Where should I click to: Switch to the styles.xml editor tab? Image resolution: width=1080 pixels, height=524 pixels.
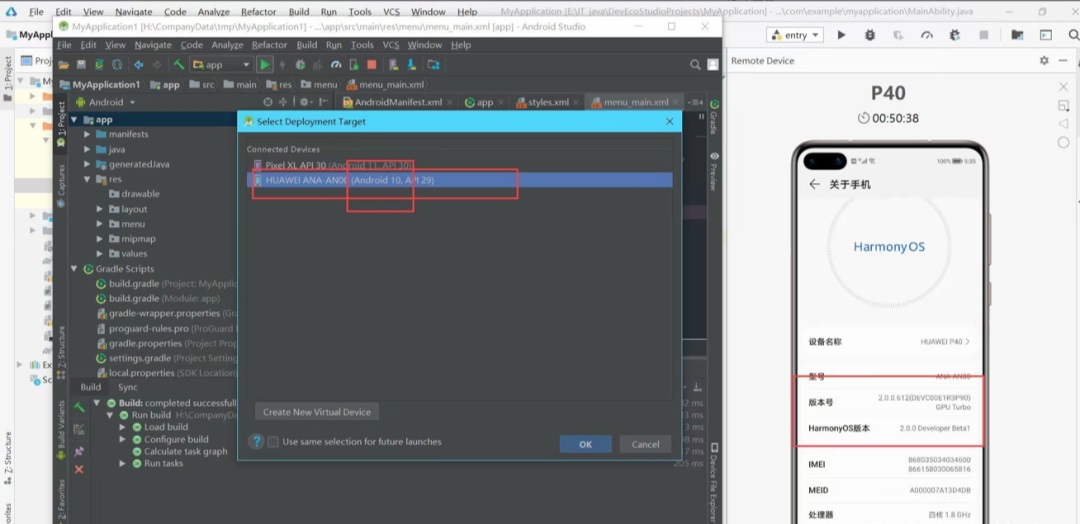(543, 102)
